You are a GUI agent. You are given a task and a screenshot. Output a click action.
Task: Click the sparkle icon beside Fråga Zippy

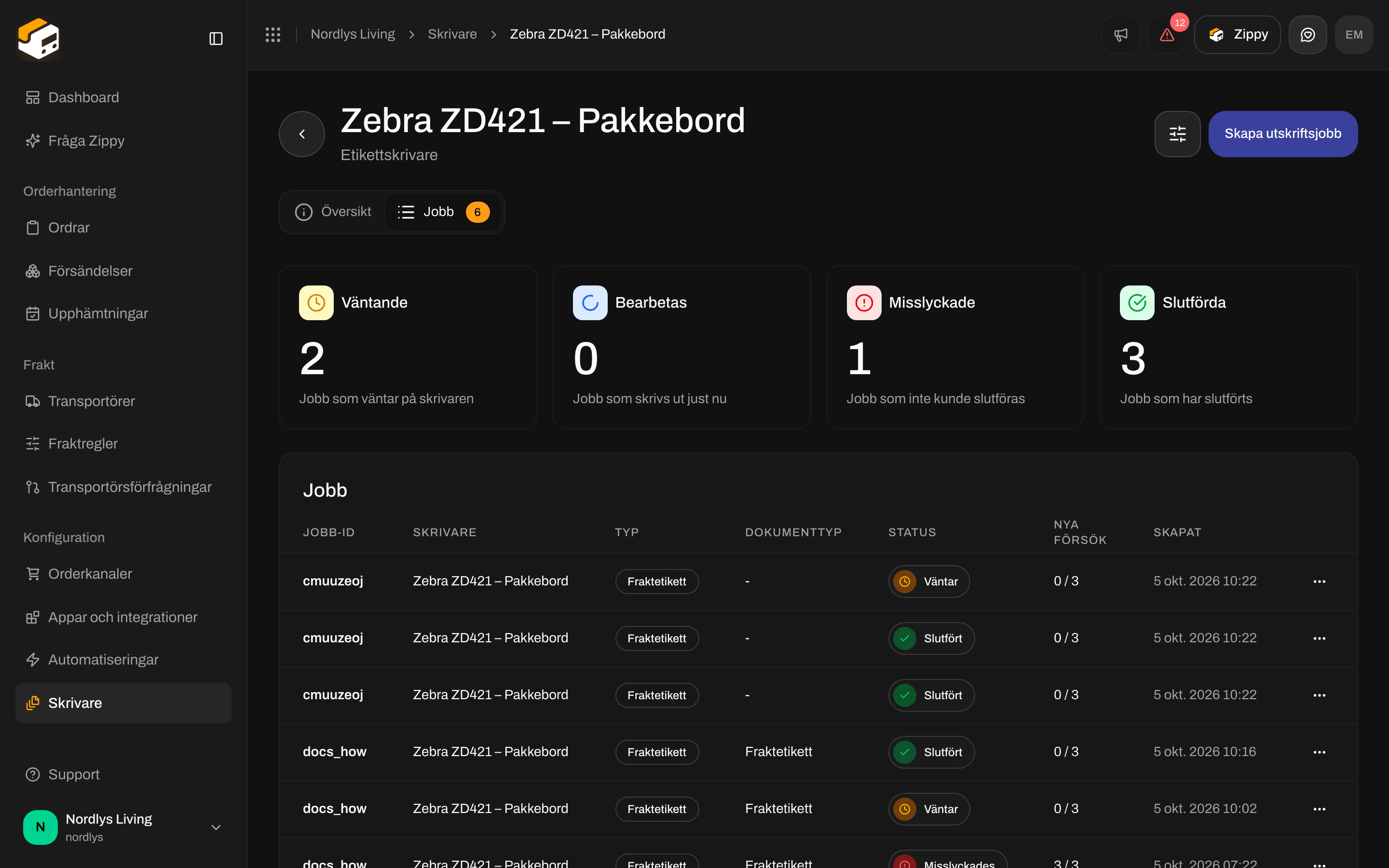[33, 141]
